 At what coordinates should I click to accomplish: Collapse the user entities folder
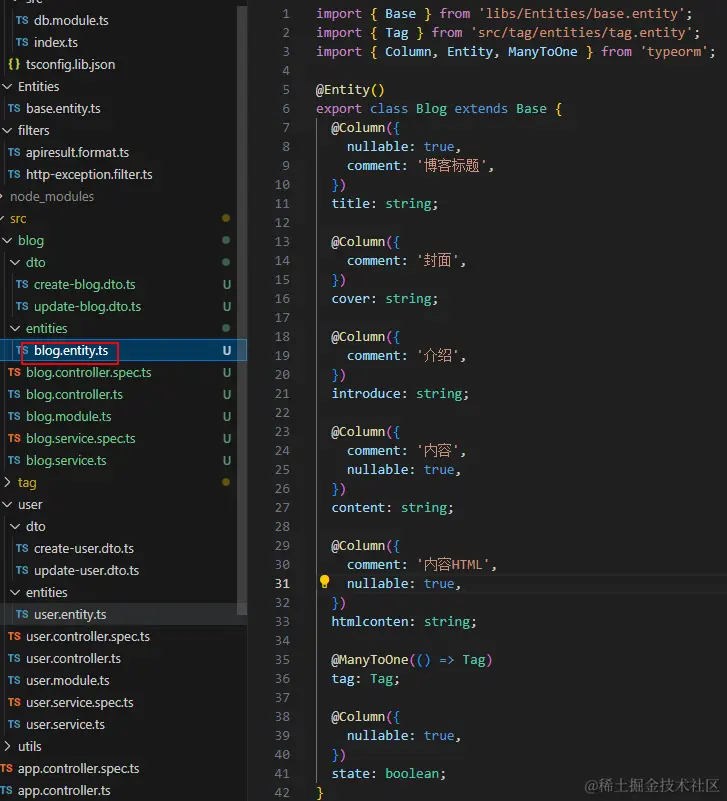(15, 592)
